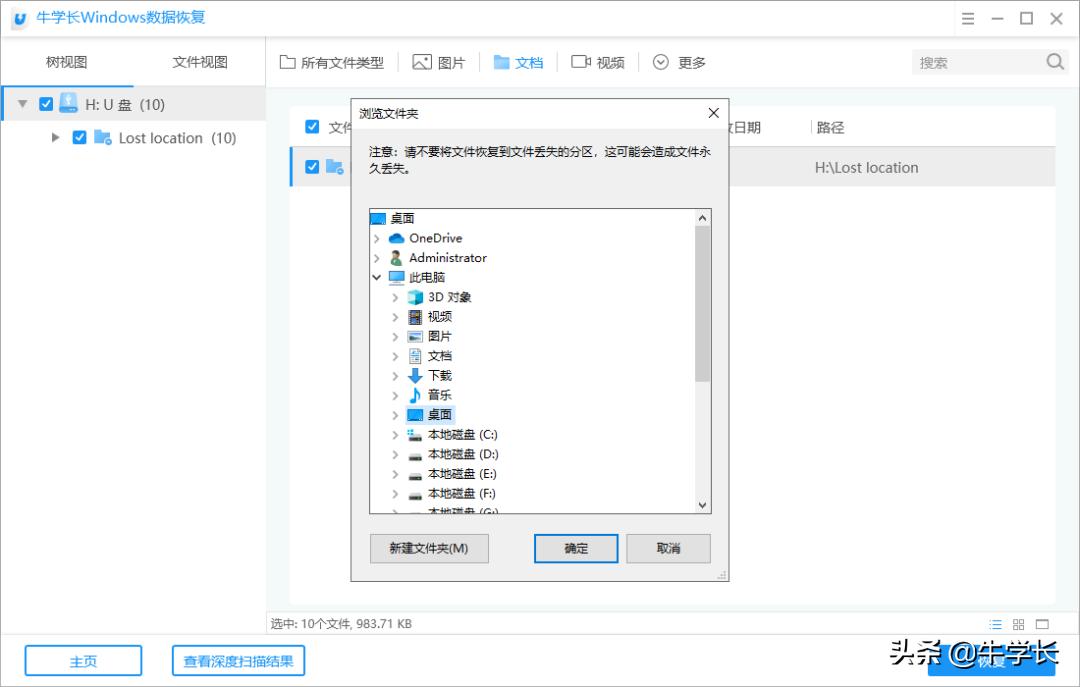Expand the Lost location tree node
The width and height of the screenshot is (1080, 687).
[x=56, y=138]
